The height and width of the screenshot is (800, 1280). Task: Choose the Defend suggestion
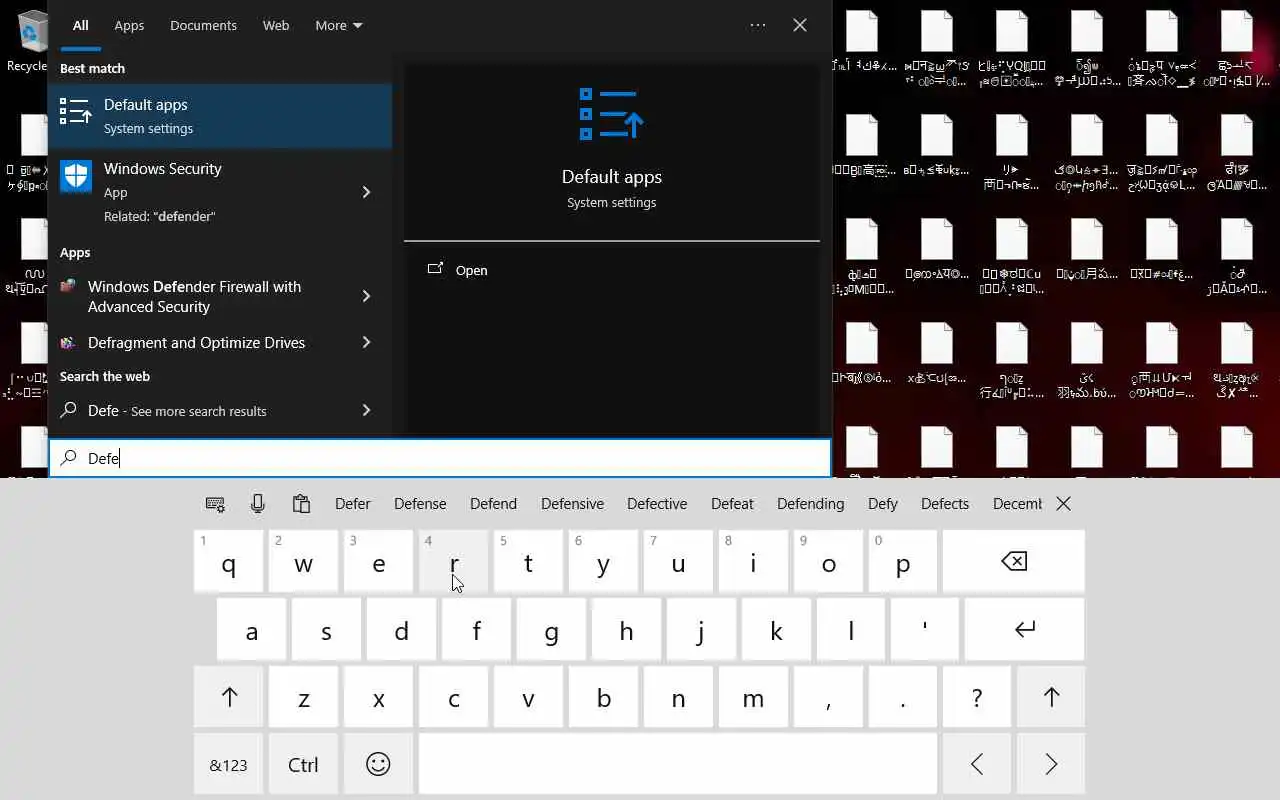tap(494, 504)
